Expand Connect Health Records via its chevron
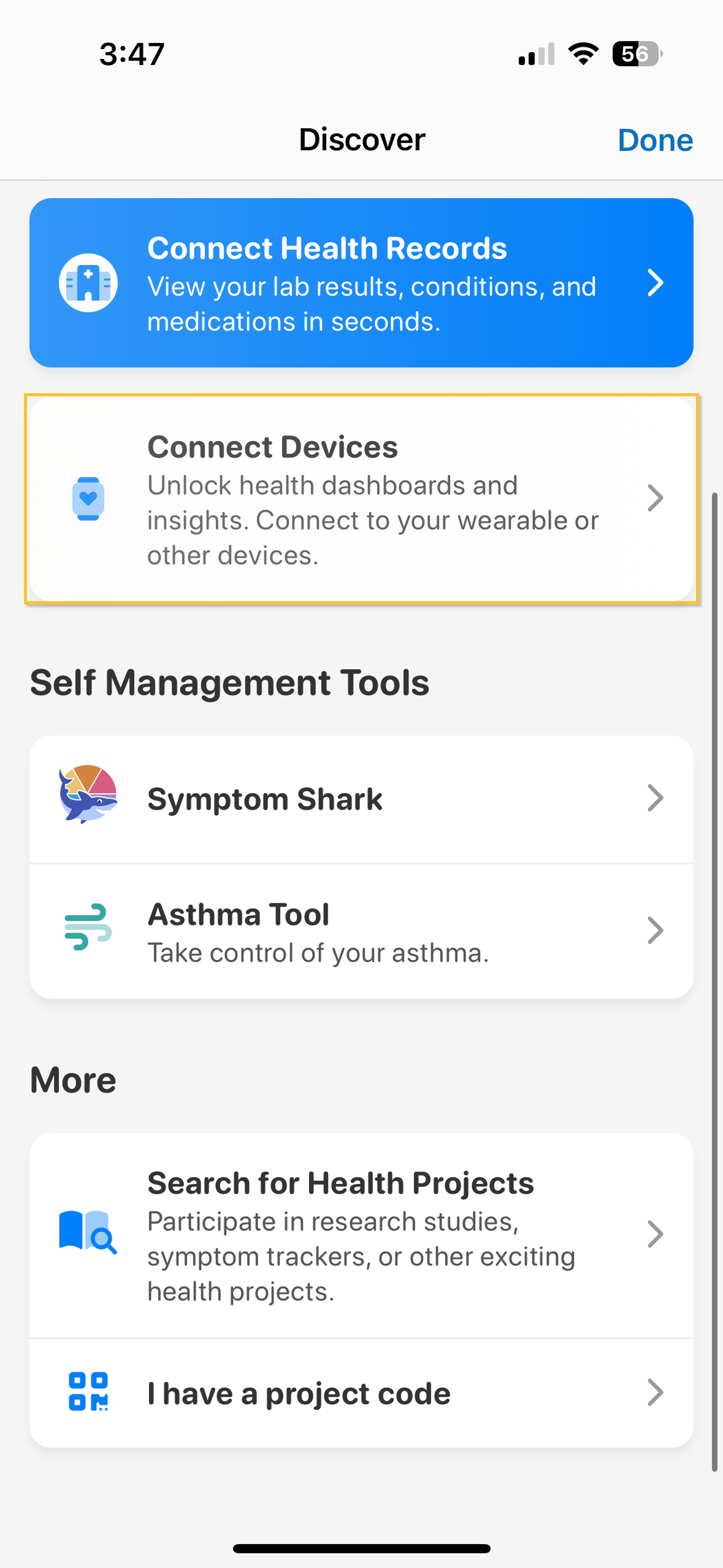 pyautogui.click(x=656, y=283)
